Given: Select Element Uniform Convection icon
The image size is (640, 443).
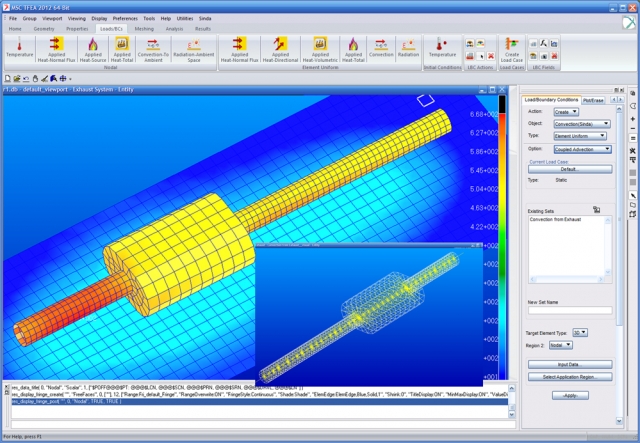Looking at the screenshot, I should pyautogui.click(x=381, y=47).
